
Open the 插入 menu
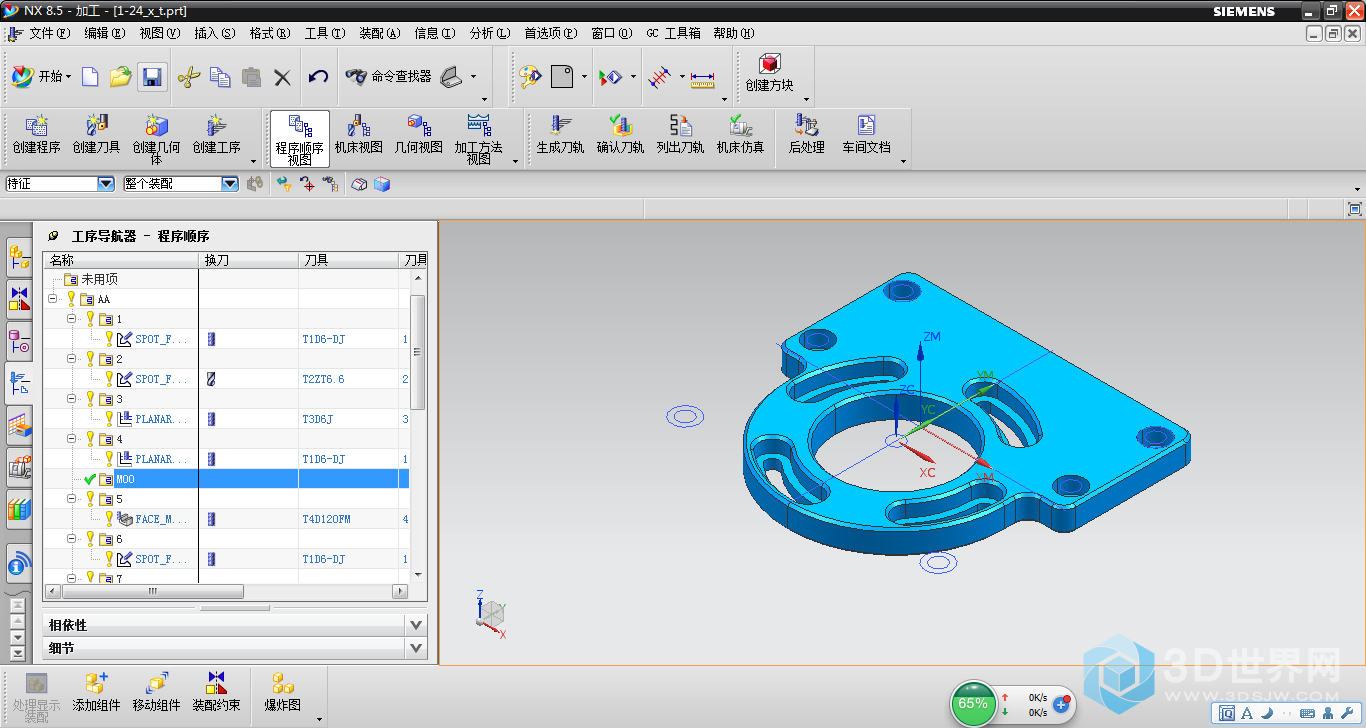click(214, 33)
